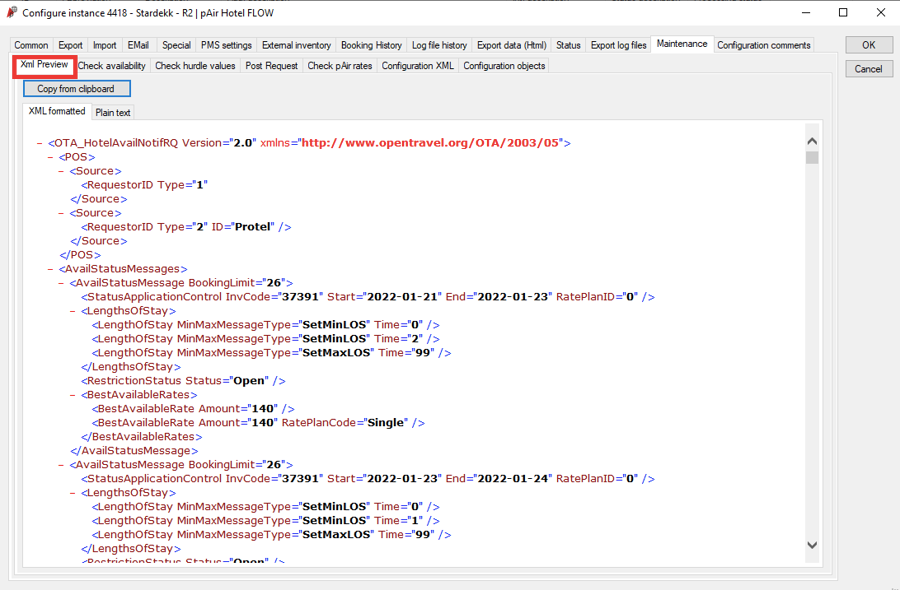Collapse the POS XML node

50,157
